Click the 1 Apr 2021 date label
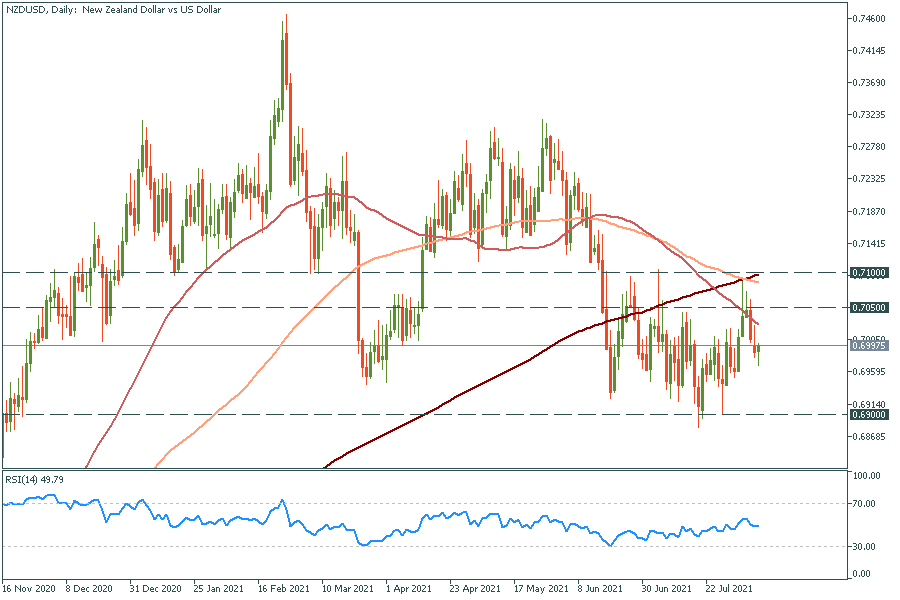Screen dimensions: 900x600 (409, 589)
